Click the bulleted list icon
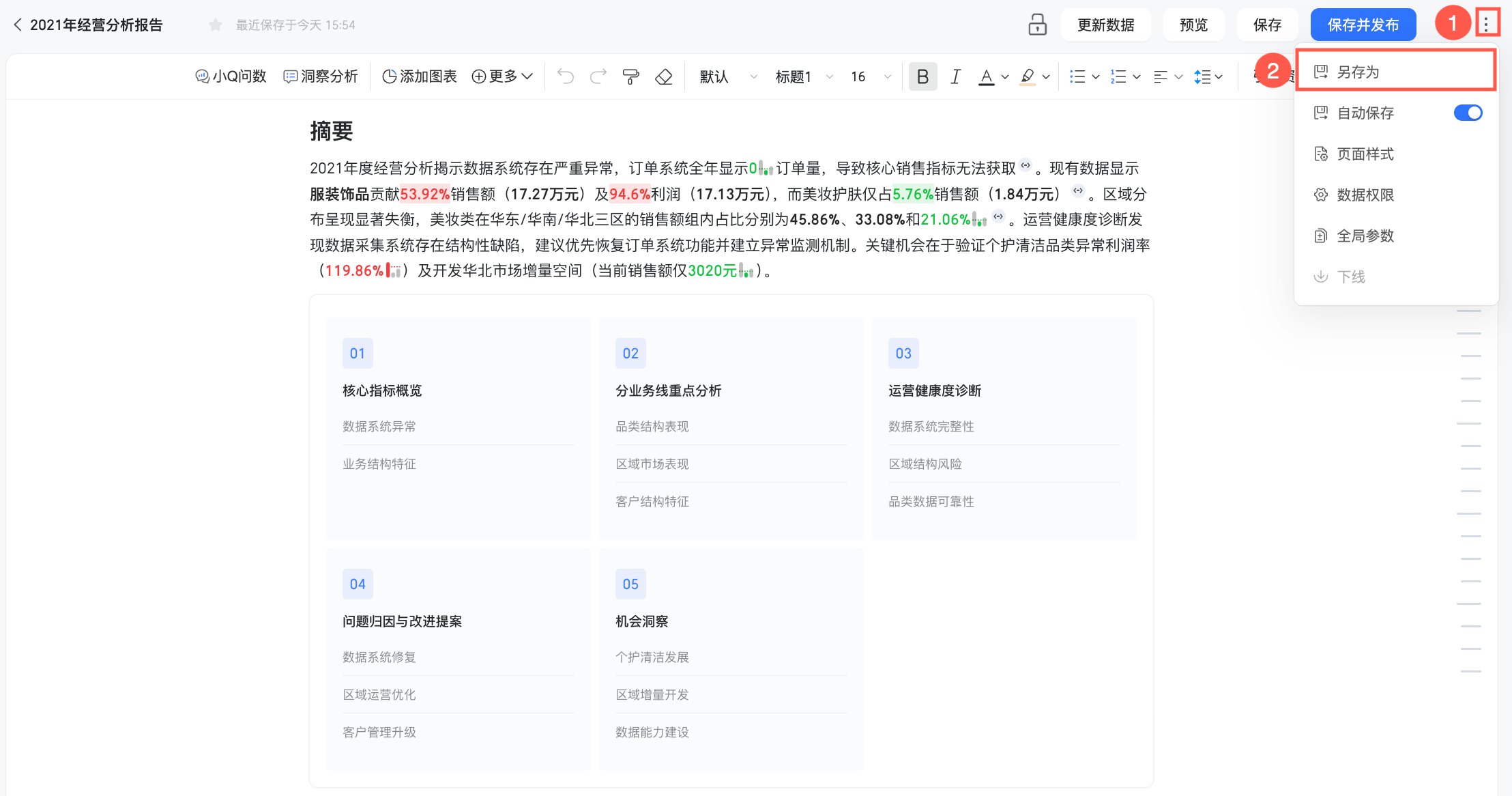This screenshot has width=1512, height=796. [1077, 76]
